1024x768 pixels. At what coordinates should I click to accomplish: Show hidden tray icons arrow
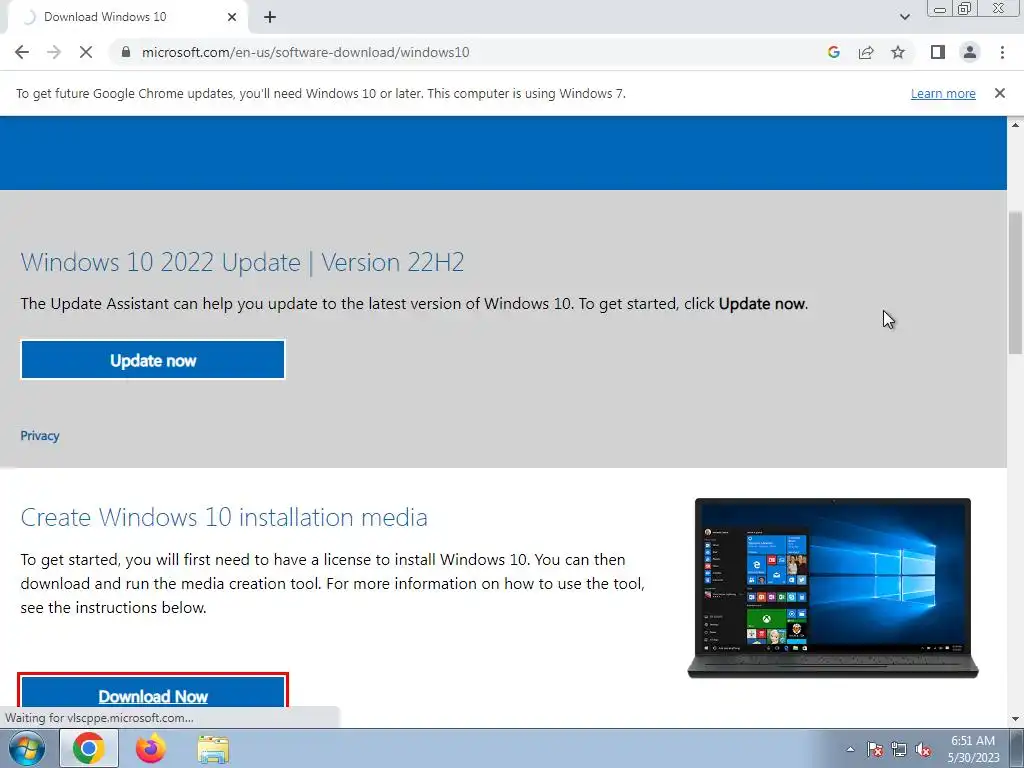point(850,749)
